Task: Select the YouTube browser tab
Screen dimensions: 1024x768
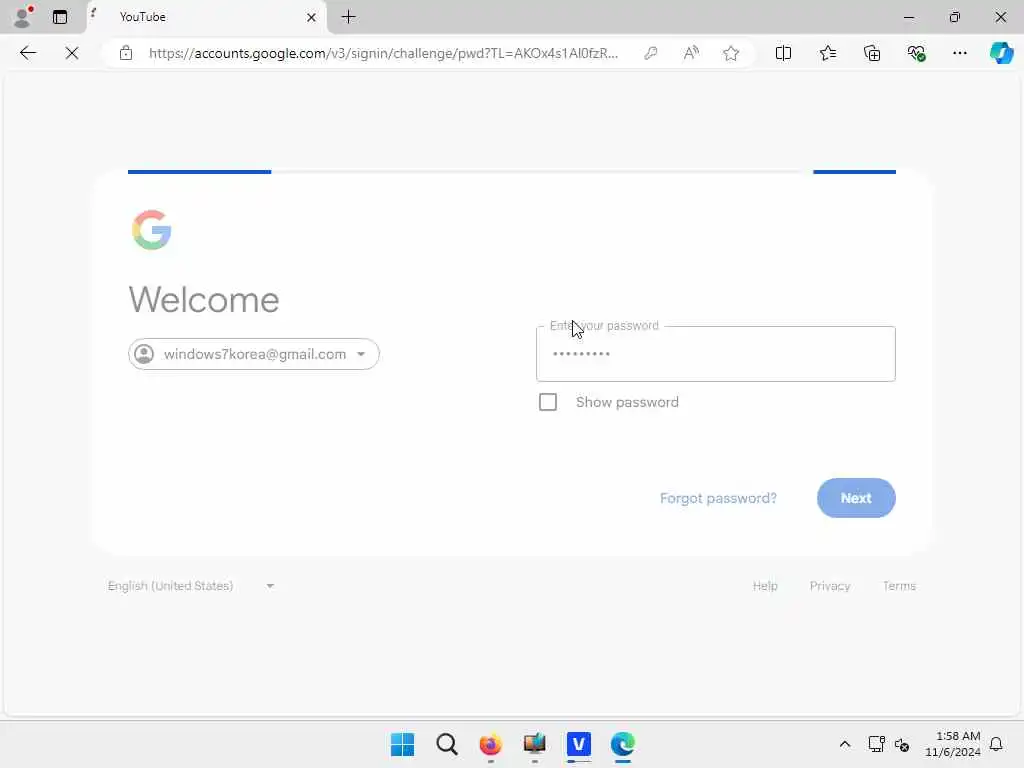Action: tap(206, 17)
